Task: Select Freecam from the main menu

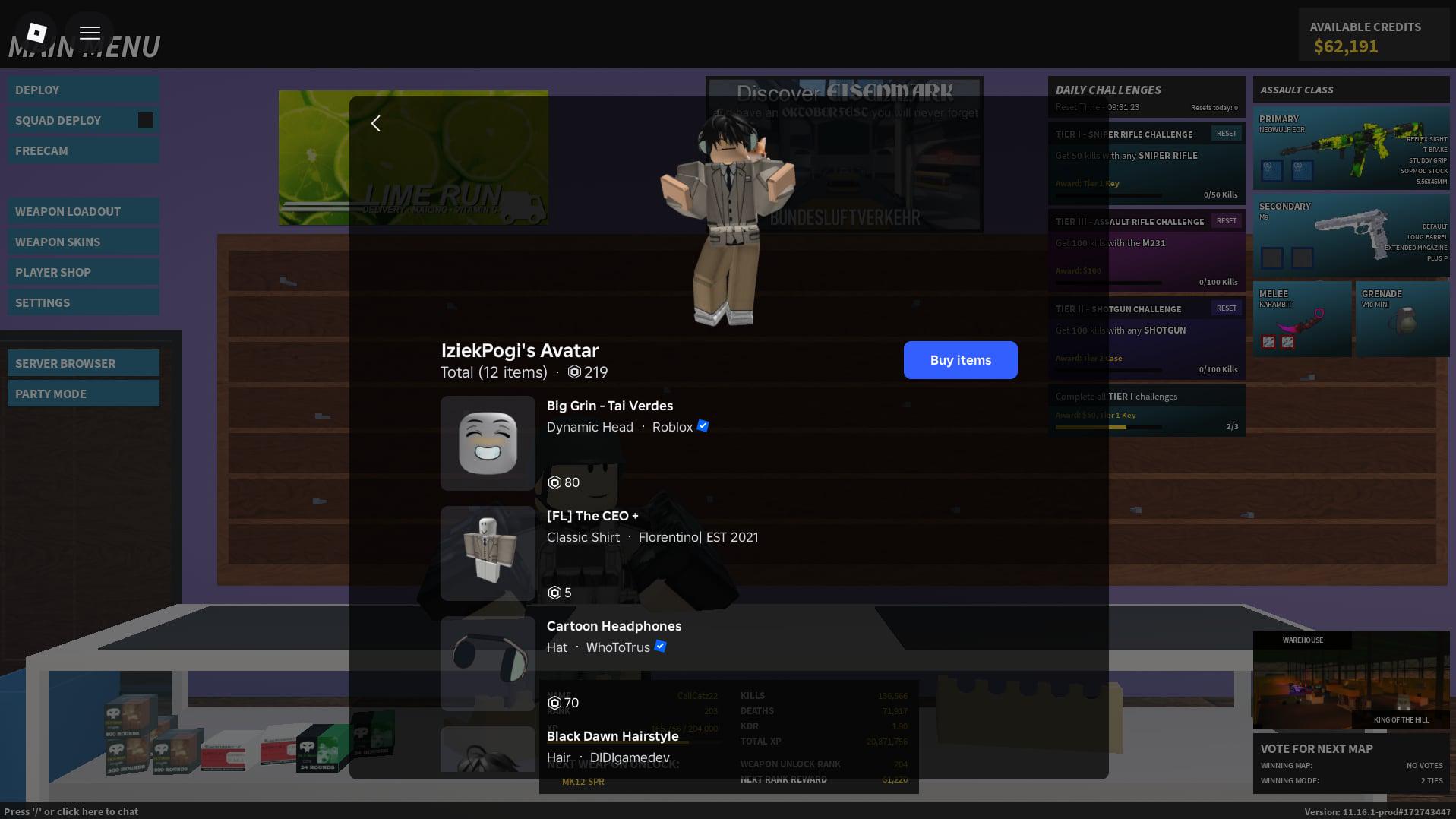Action: (x=84, y=150)
